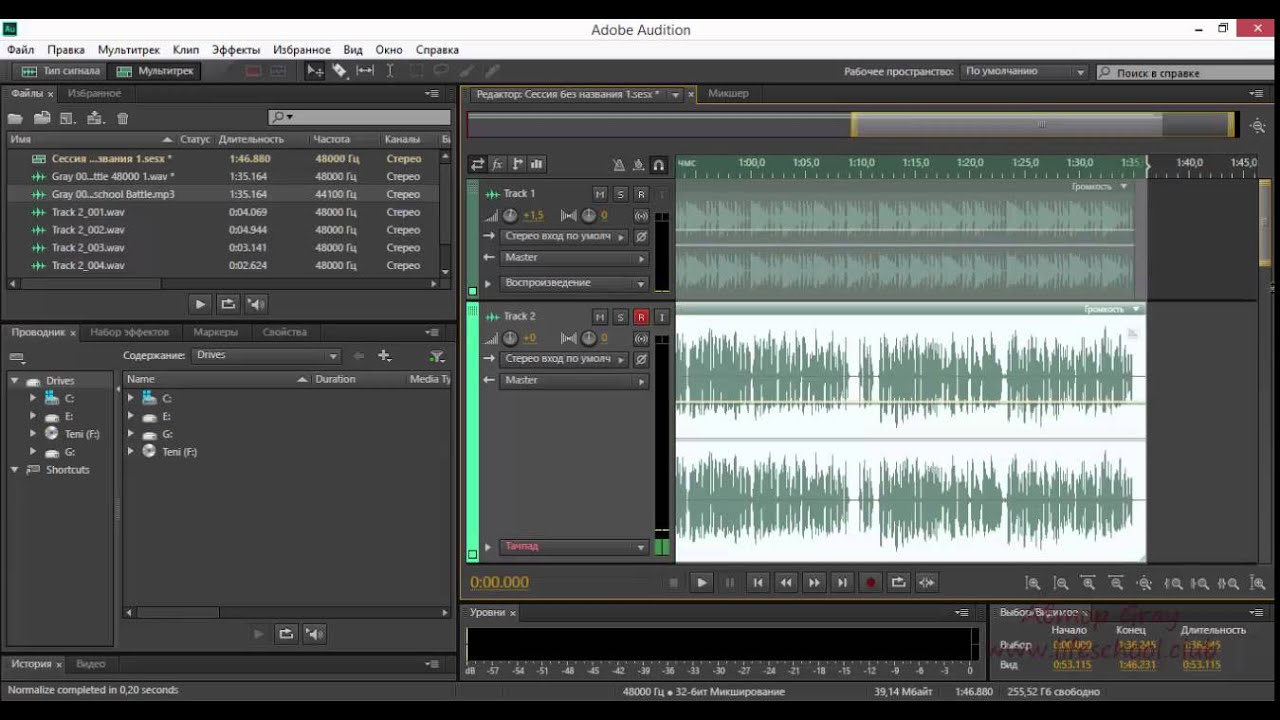
Task: Click the navigator zoom icon at top right
Action: point(1258,125)
